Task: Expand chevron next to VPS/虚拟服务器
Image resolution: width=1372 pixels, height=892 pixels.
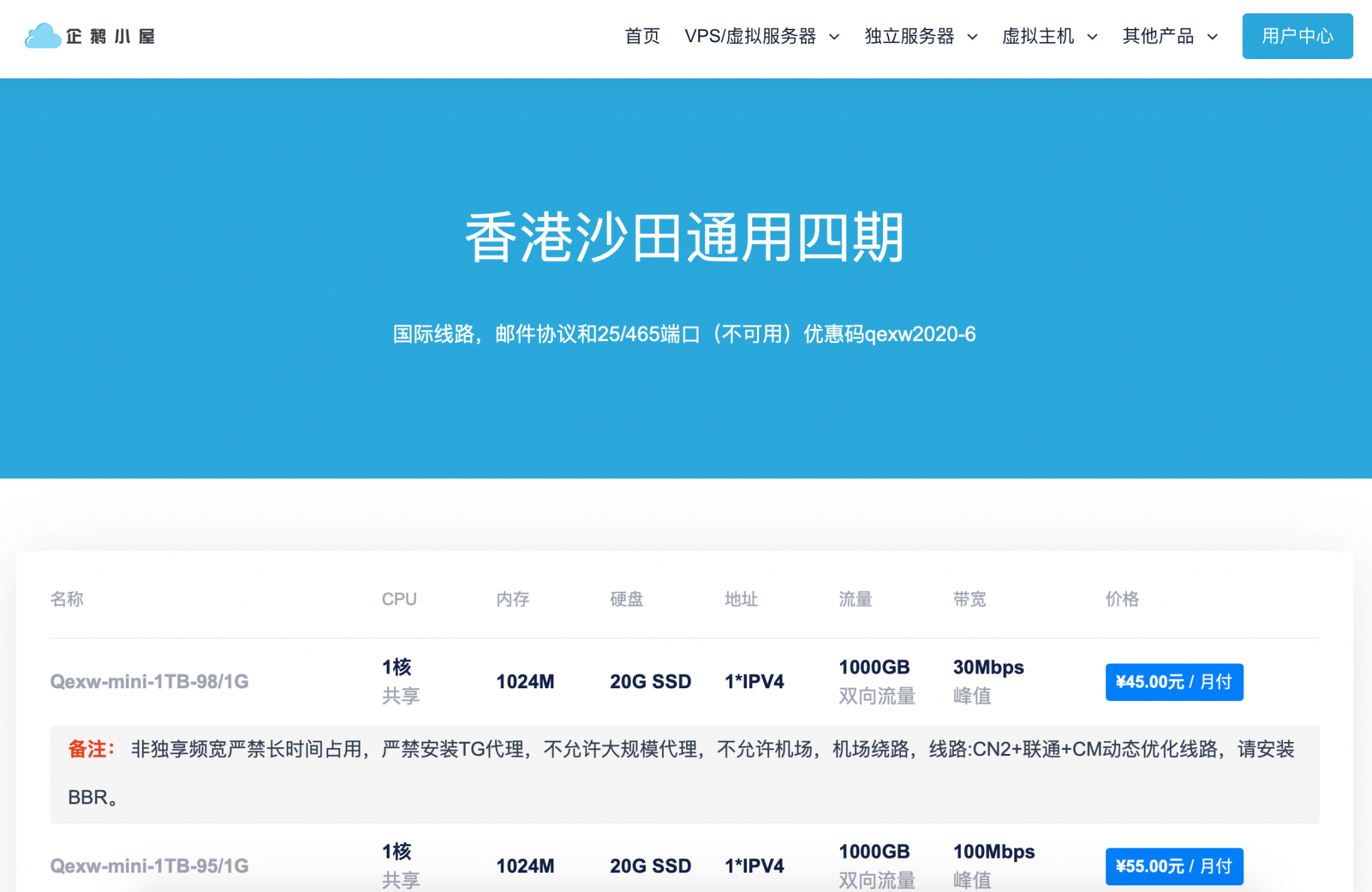Action: pos(834,37)
